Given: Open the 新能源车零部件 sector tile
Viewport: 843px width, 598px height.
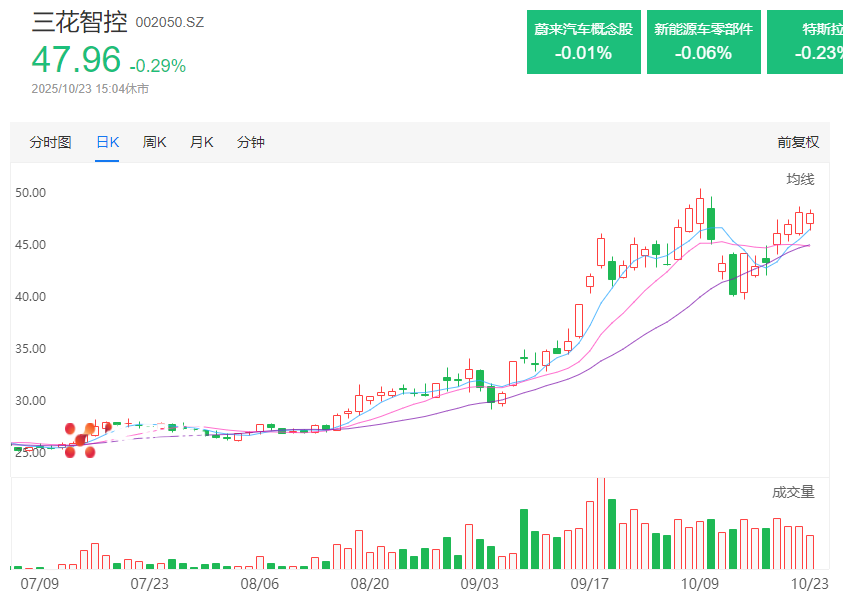Looking at the screenshot, I should click(x=703, y=42).
